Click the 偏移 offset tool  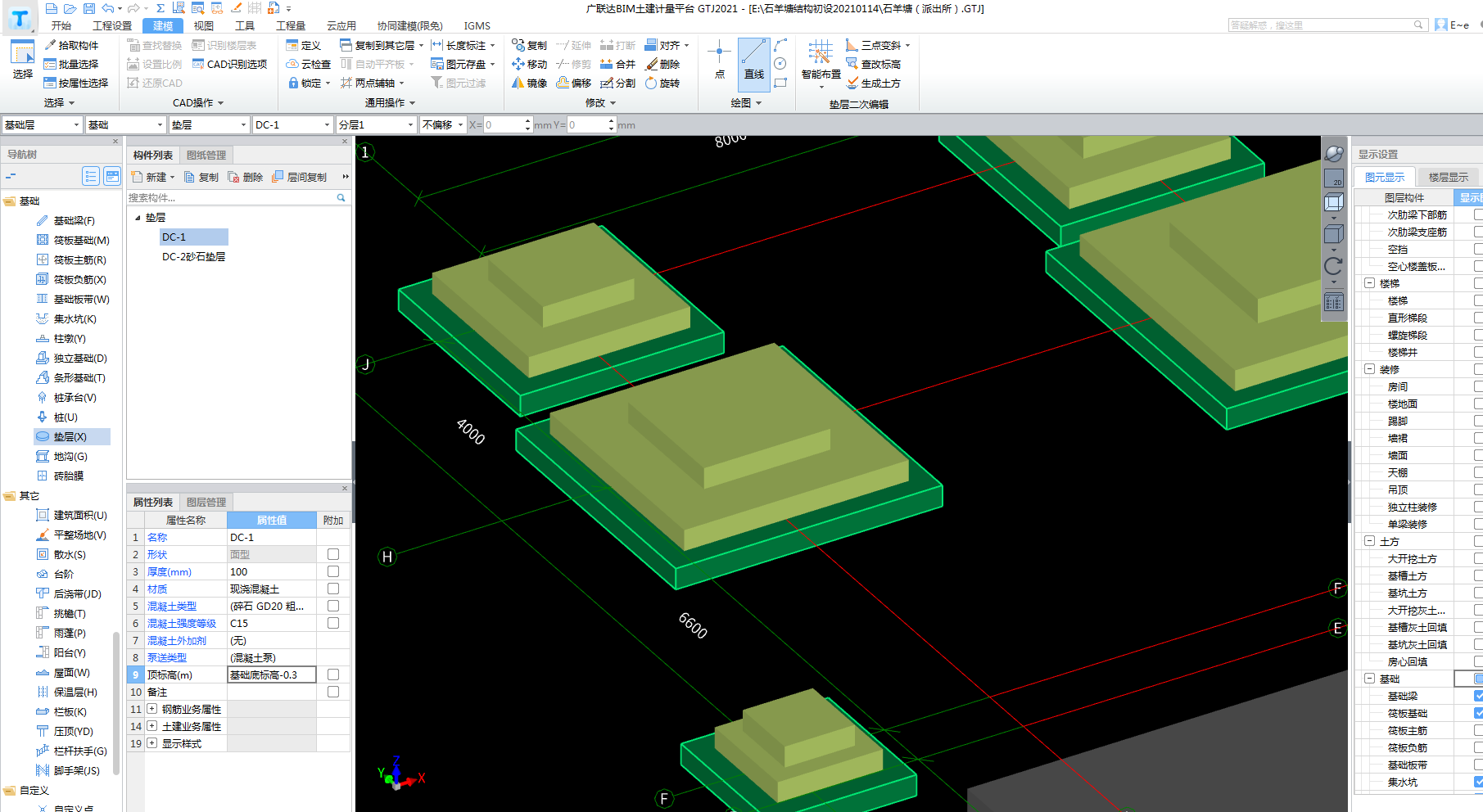pyautogui.click(x=573, y=83)
